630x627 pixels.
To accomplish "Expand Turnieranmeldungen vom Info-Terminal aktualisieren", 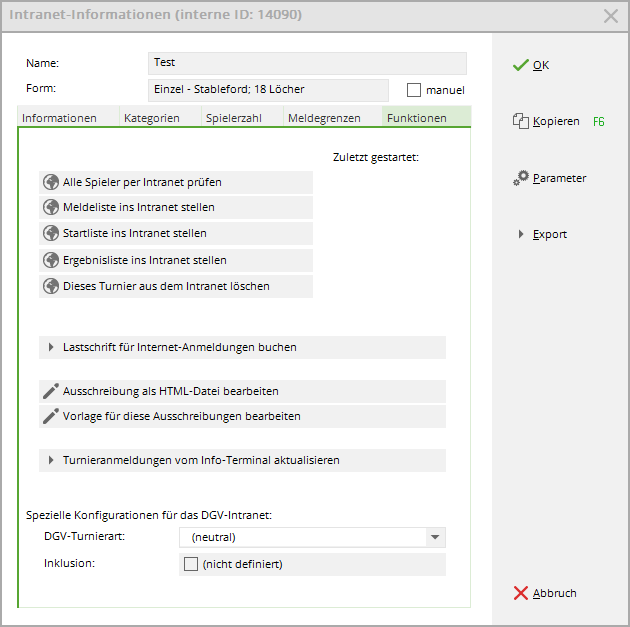I will (51, 460).
